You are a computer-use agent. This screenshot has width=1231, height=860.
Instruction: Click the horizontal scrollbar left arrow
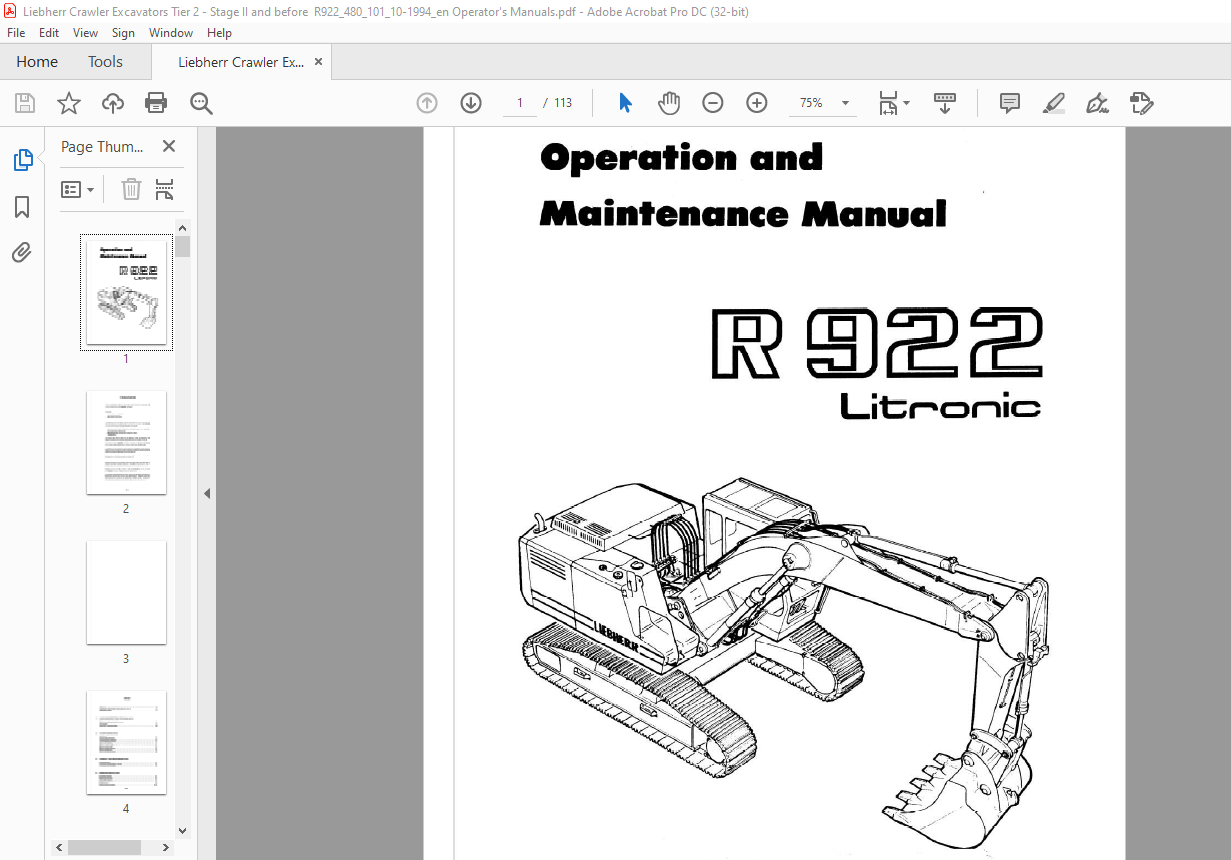[59, 847]
